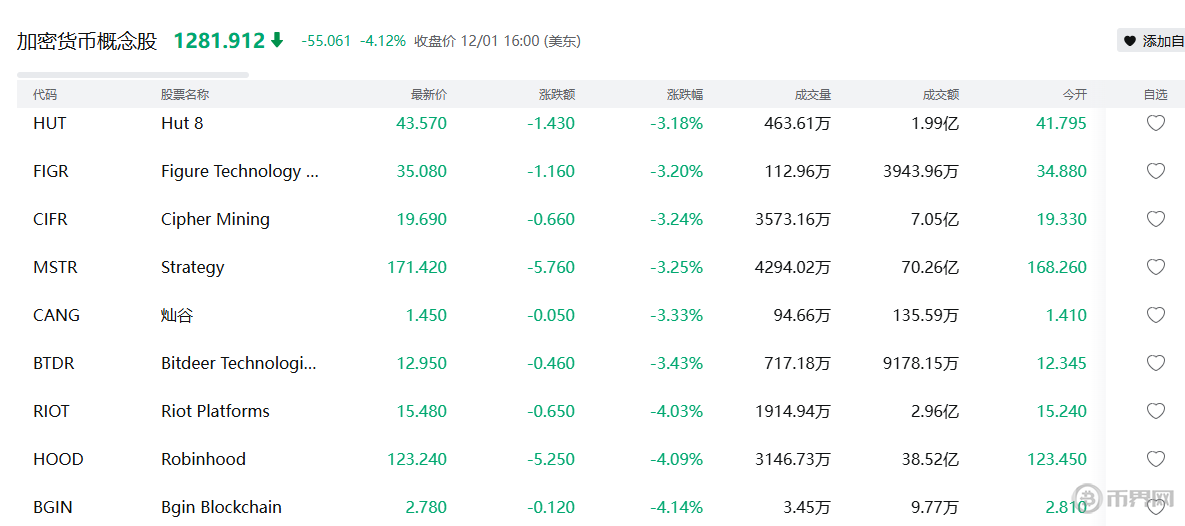Click the 成交额 column header
This screenshot has width=1185, height=526.
pyautogui.click(x=941, y=95)
